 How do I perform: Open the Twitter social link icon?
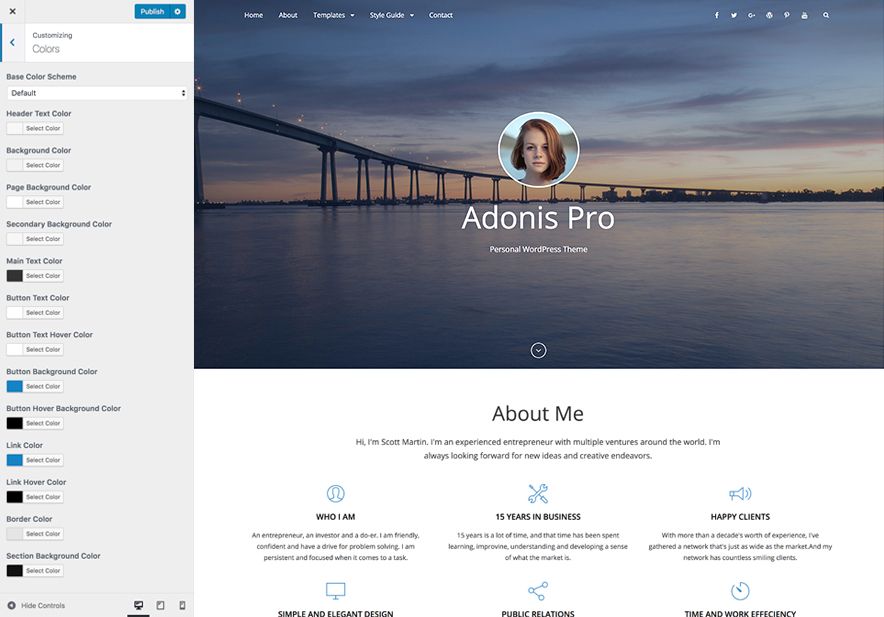733,15
